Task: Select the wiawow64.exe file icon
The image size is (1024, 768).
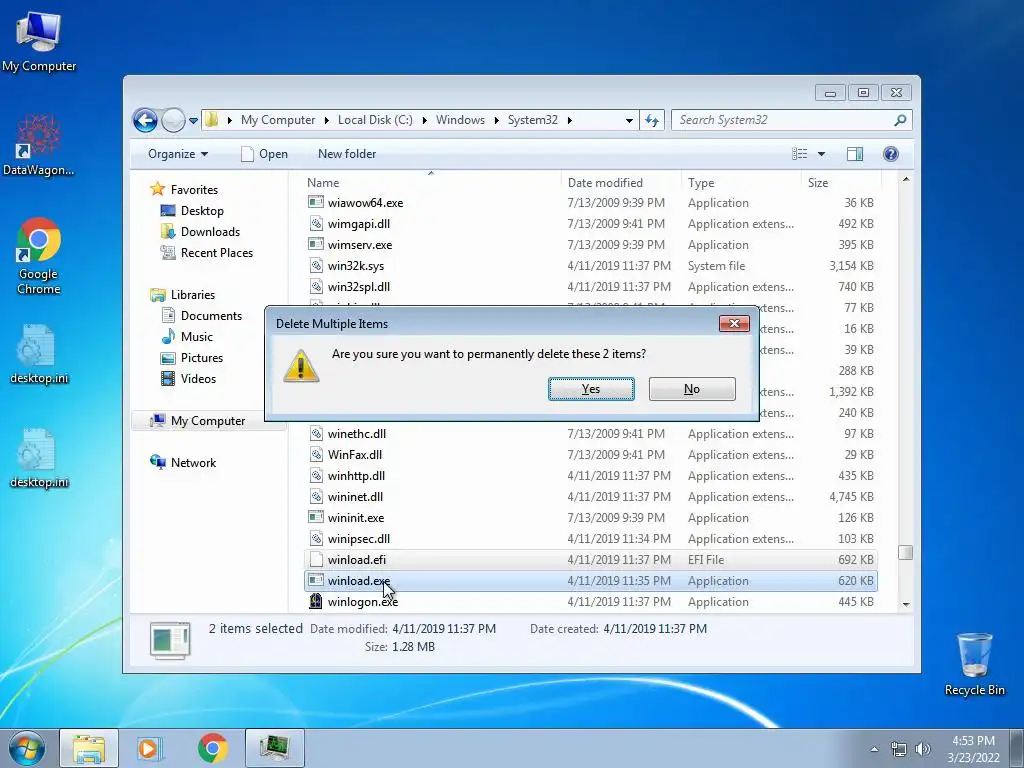Action: 316,202
